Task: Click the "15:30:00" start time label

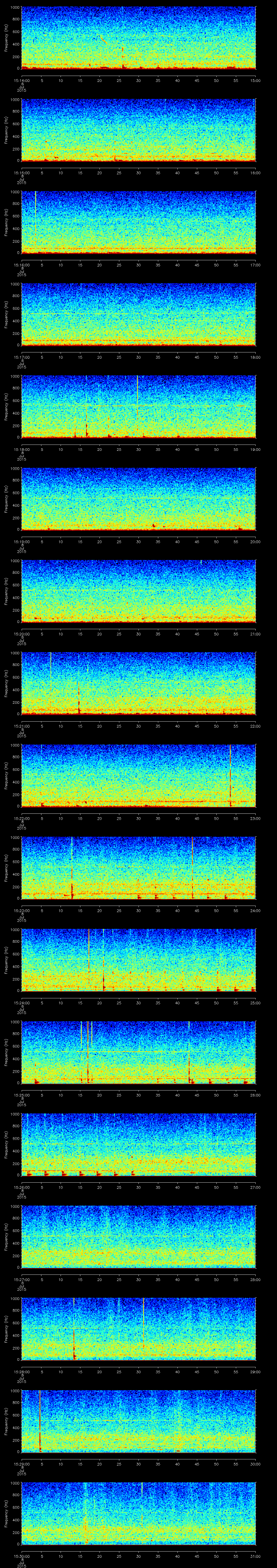Action: [21, 1556]
